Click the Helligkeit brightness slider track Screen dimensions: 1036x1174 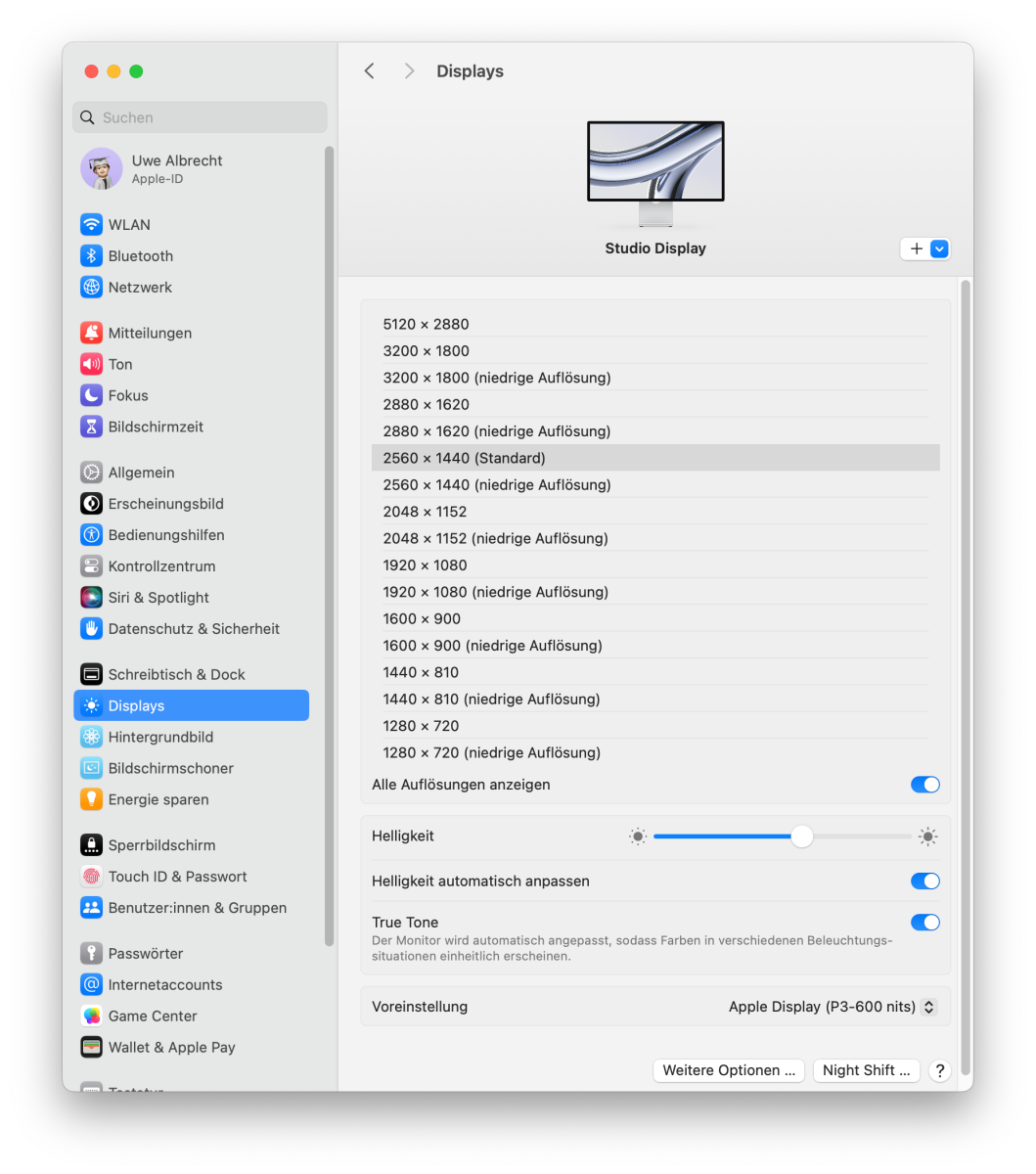pos(783,836)
